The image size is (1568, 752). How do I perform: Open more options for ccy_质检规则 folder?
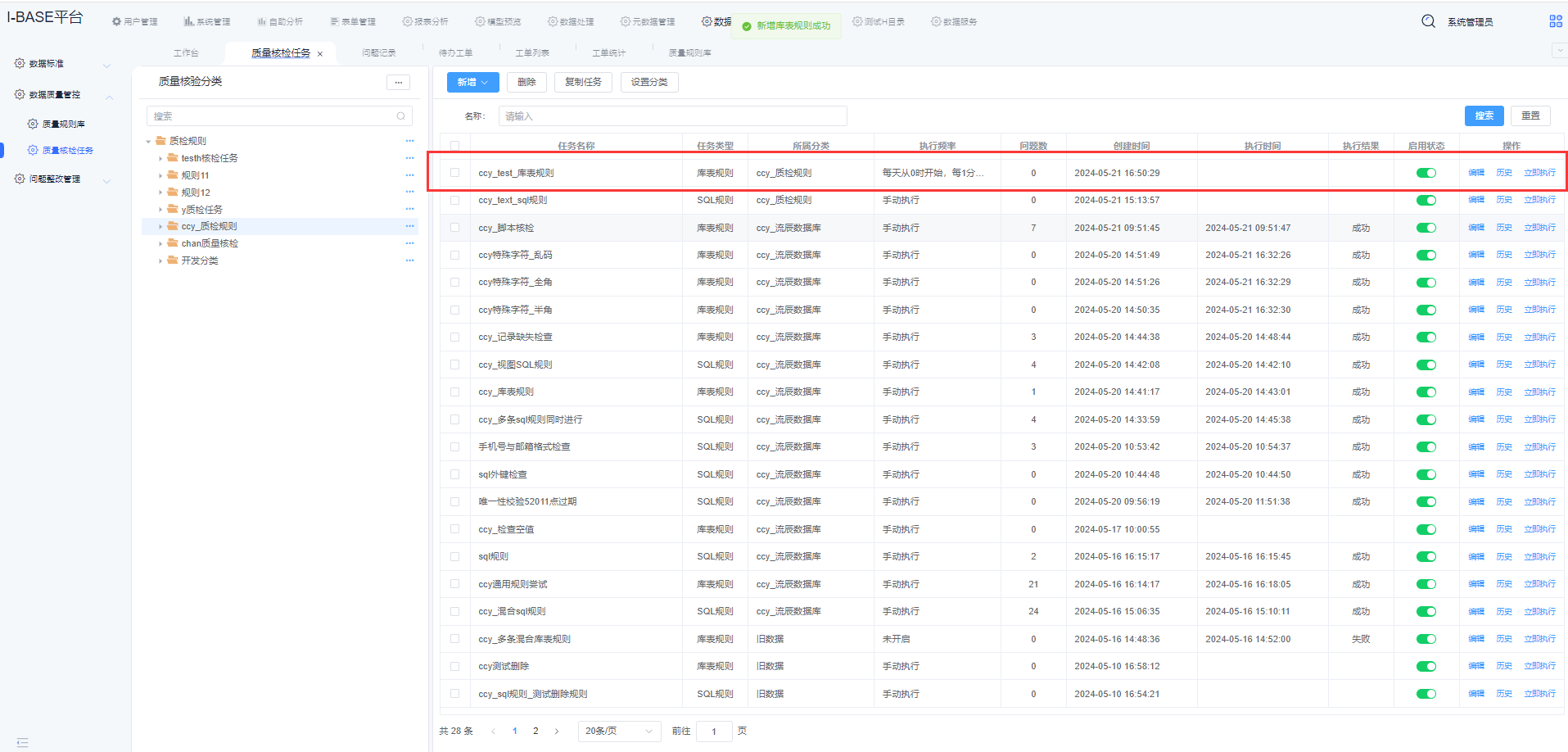pyautogui.click(x=409, y=226)
